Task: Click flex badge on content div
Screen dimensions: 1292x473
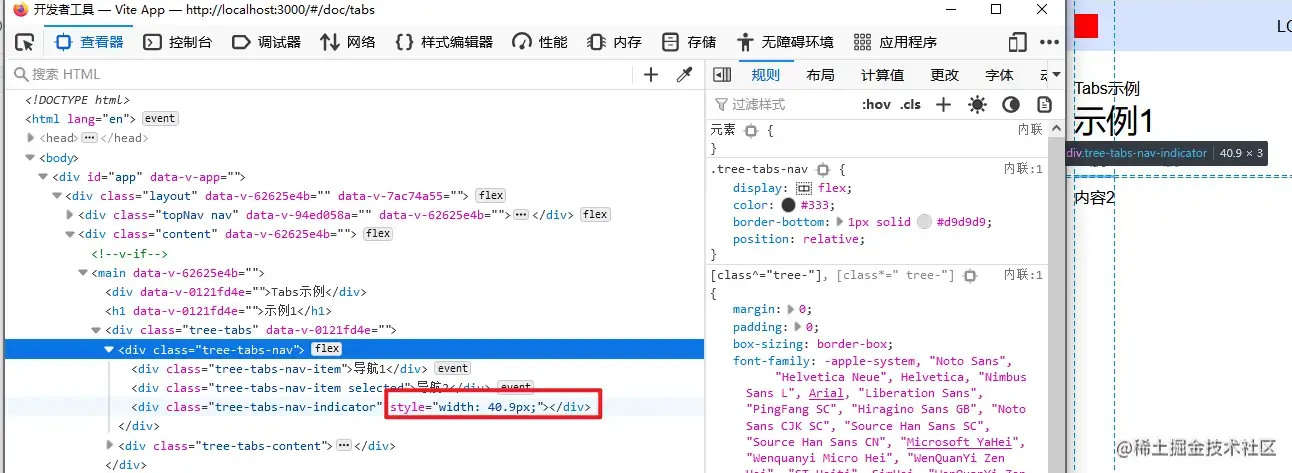Action: (x=377, y=233)
